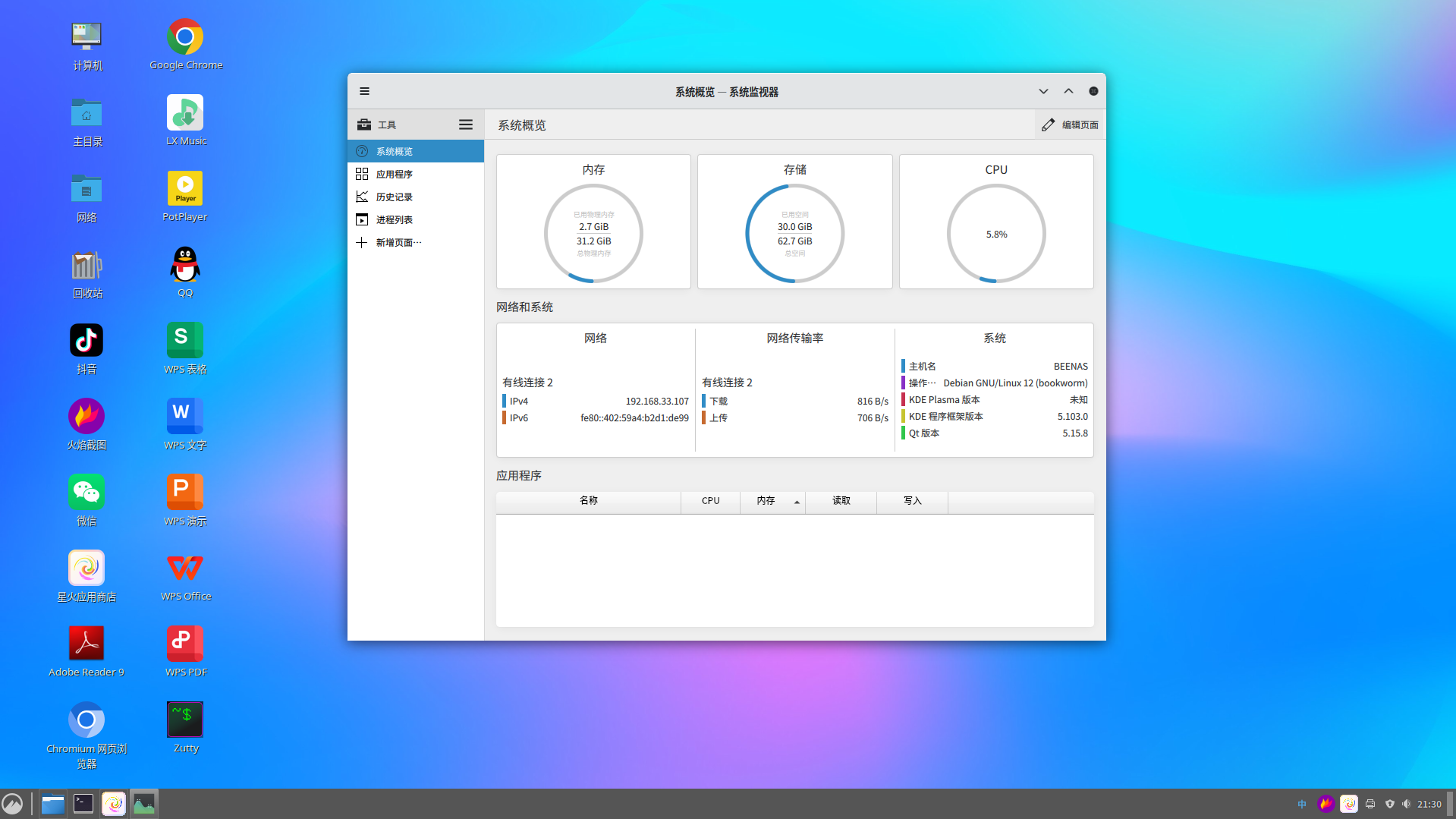The image size is (1456, 819).
Task: Open the sidebar pages menu icon
Action: coord(465,124)
